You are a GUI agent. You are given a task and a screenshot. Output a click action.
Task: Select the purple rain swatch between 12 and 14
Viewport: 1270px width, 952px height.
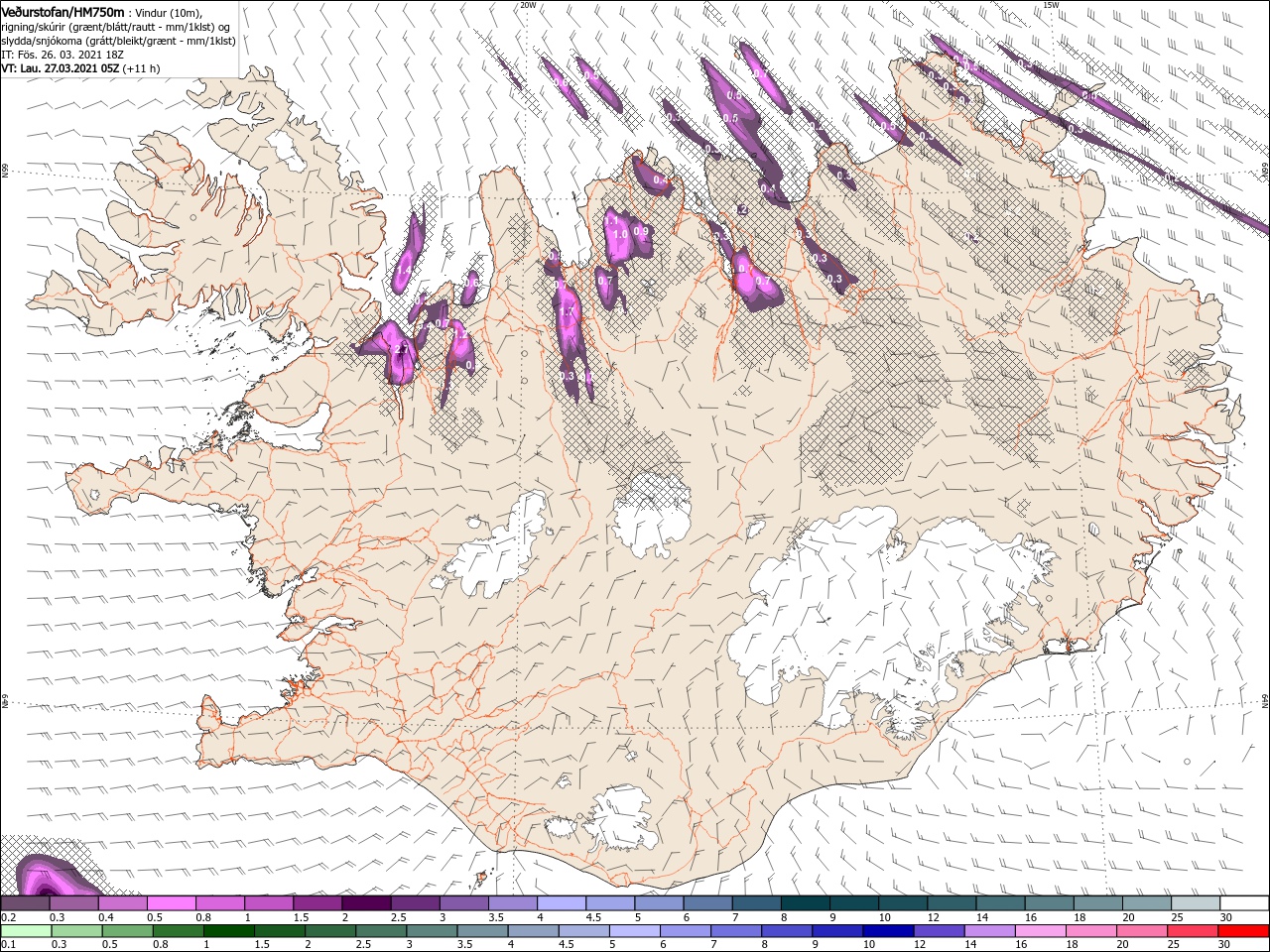click(937, 931)
